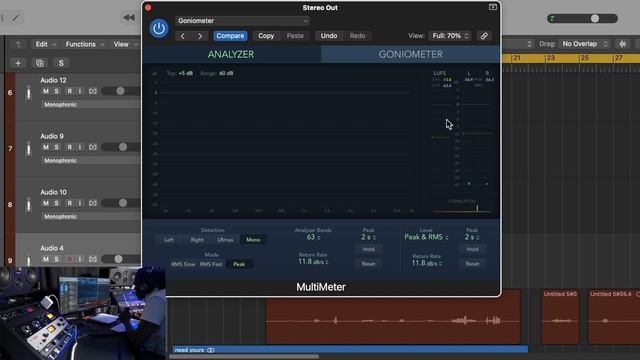This screenshot has width=640, height=360.
Task: Mute the Audio 12 track
Action: [46, 91]
